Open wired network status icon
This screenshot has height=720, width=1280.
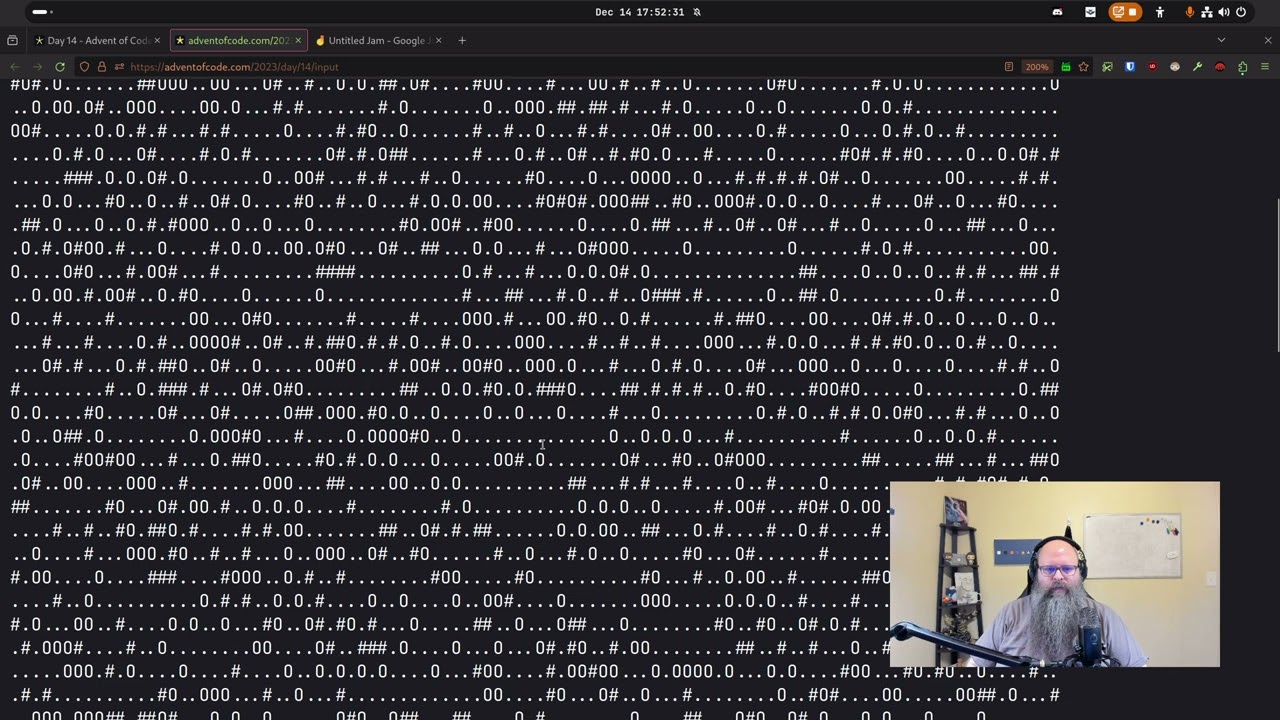[x=1207, y=12]
